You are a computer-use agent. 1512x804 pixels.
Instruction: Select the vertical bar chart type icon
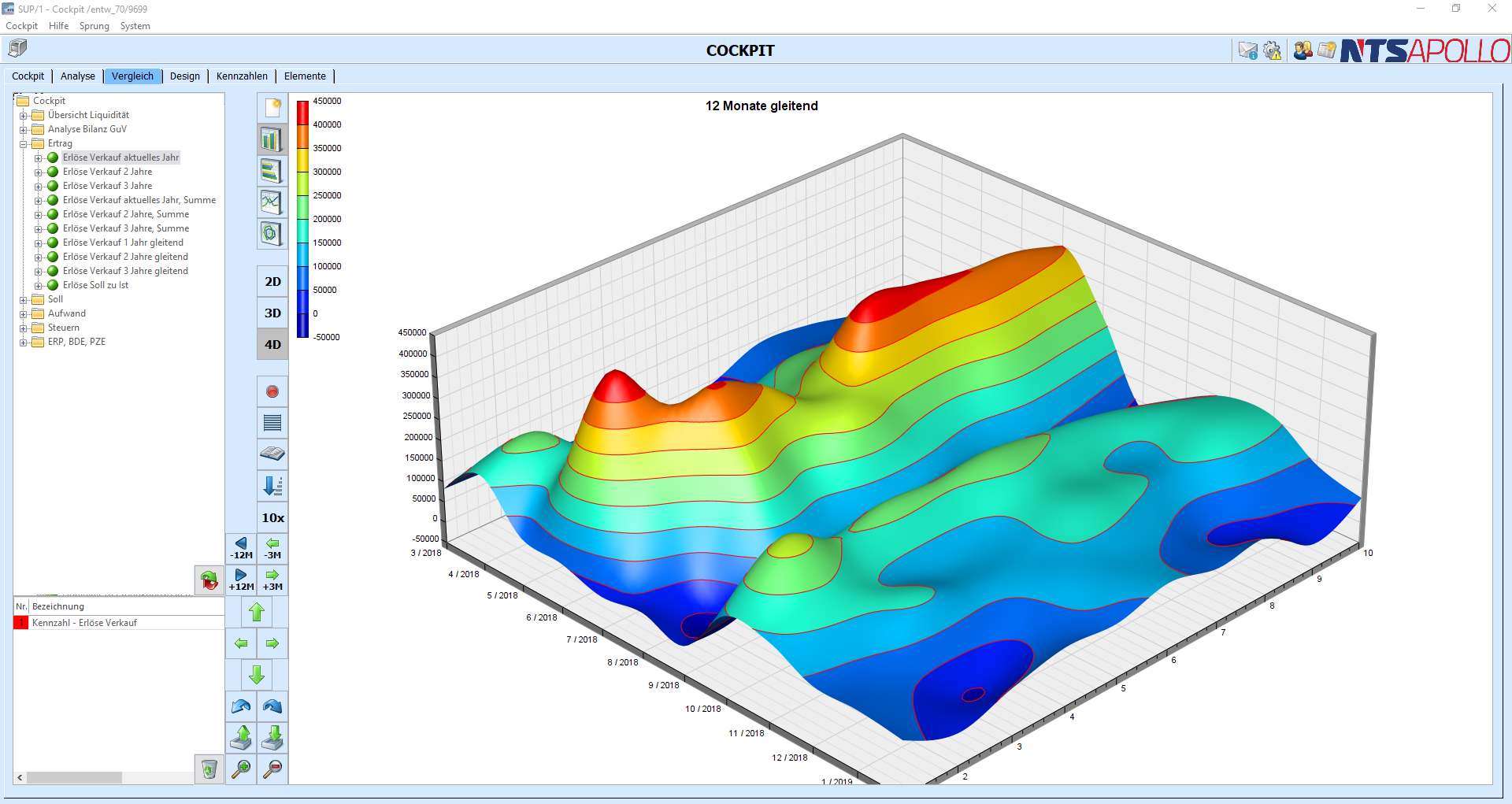272,139
